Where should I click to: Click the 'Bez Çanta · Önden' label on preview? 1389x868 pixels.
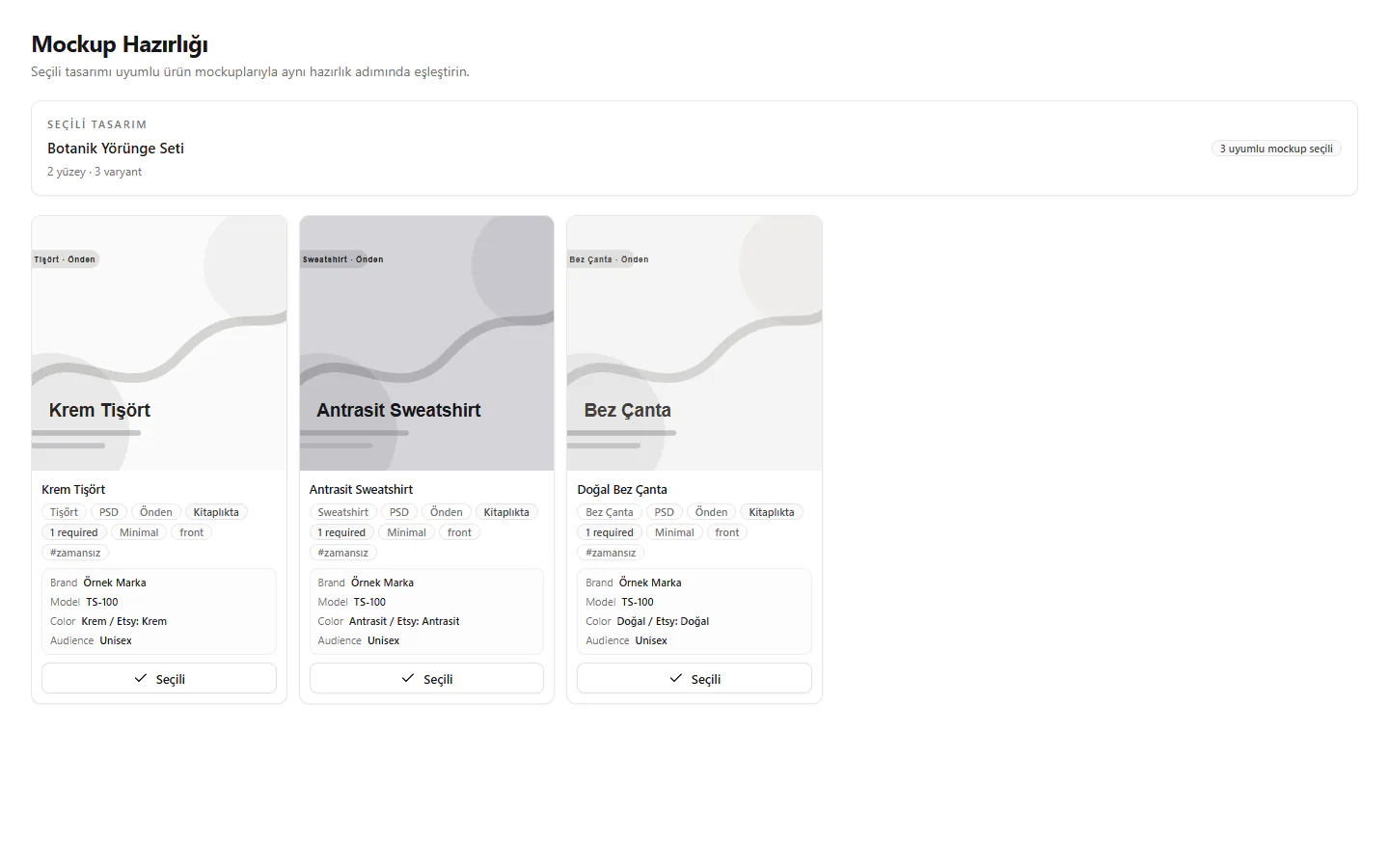pyautogui.click(x=609, y=259)
